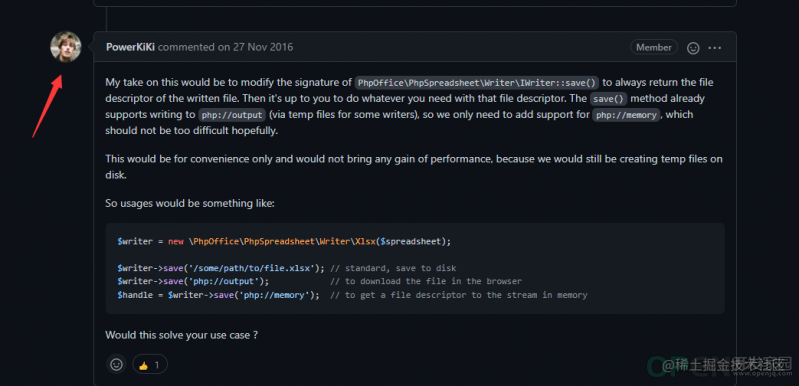Click "So usages would be something like:" text

[x=190, y=203]
